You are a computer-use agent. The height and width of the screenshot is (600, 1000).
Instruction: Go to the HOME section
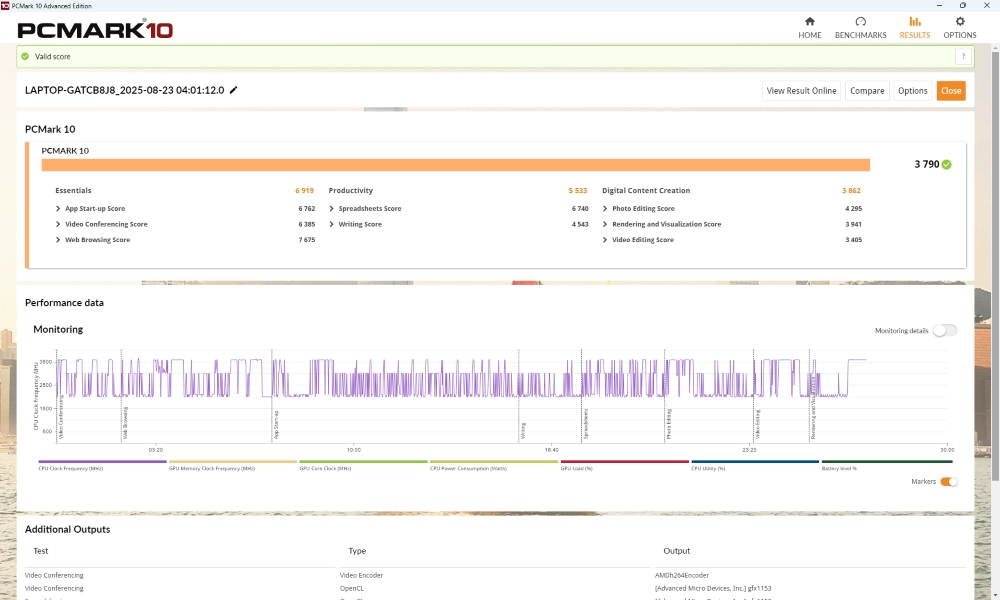pyautogui.click(x=810, y=28)
